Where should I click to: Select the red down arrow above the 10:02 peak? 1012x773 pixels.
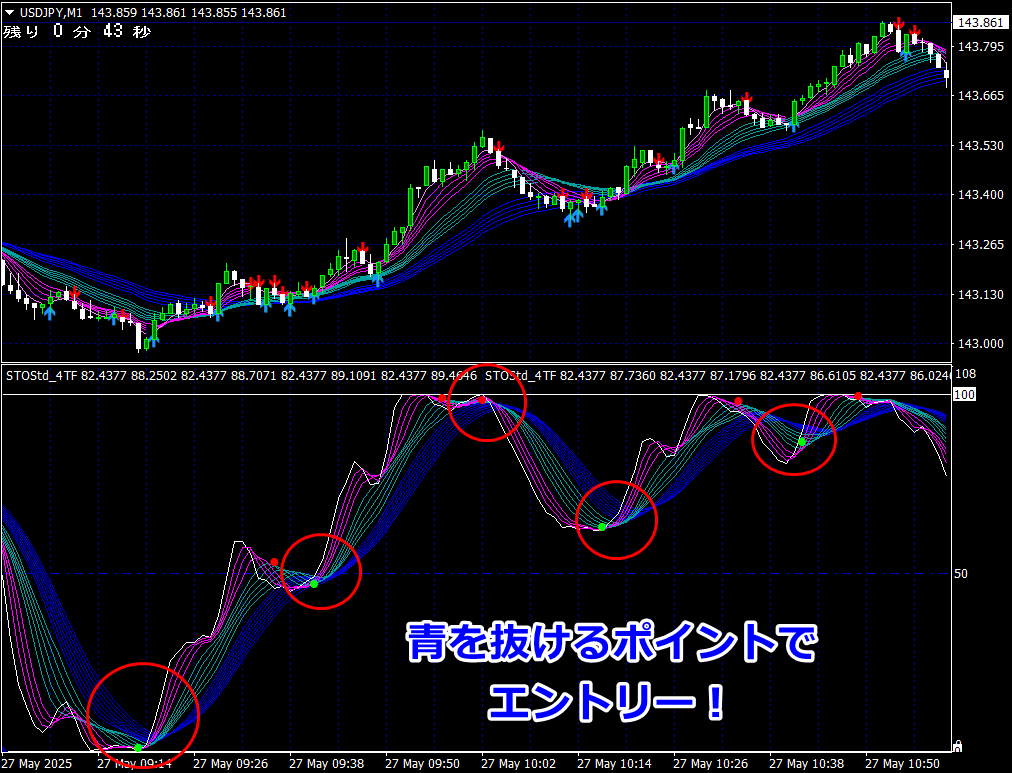pos(498,148)
